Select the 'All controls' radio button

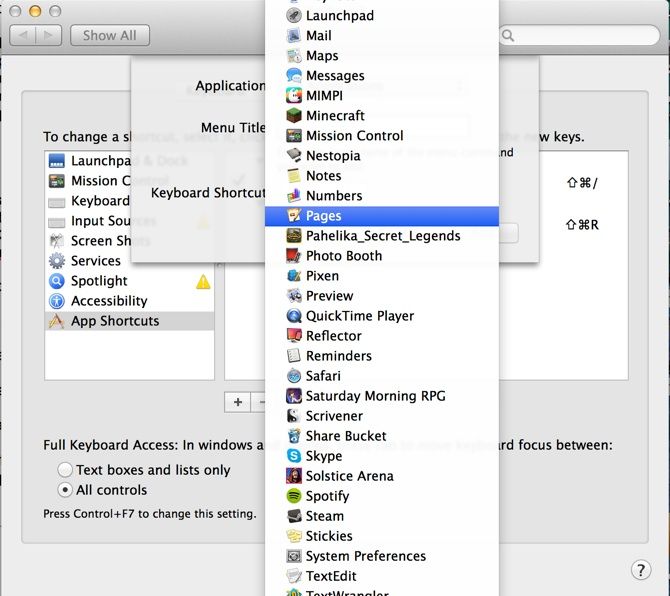66,490
